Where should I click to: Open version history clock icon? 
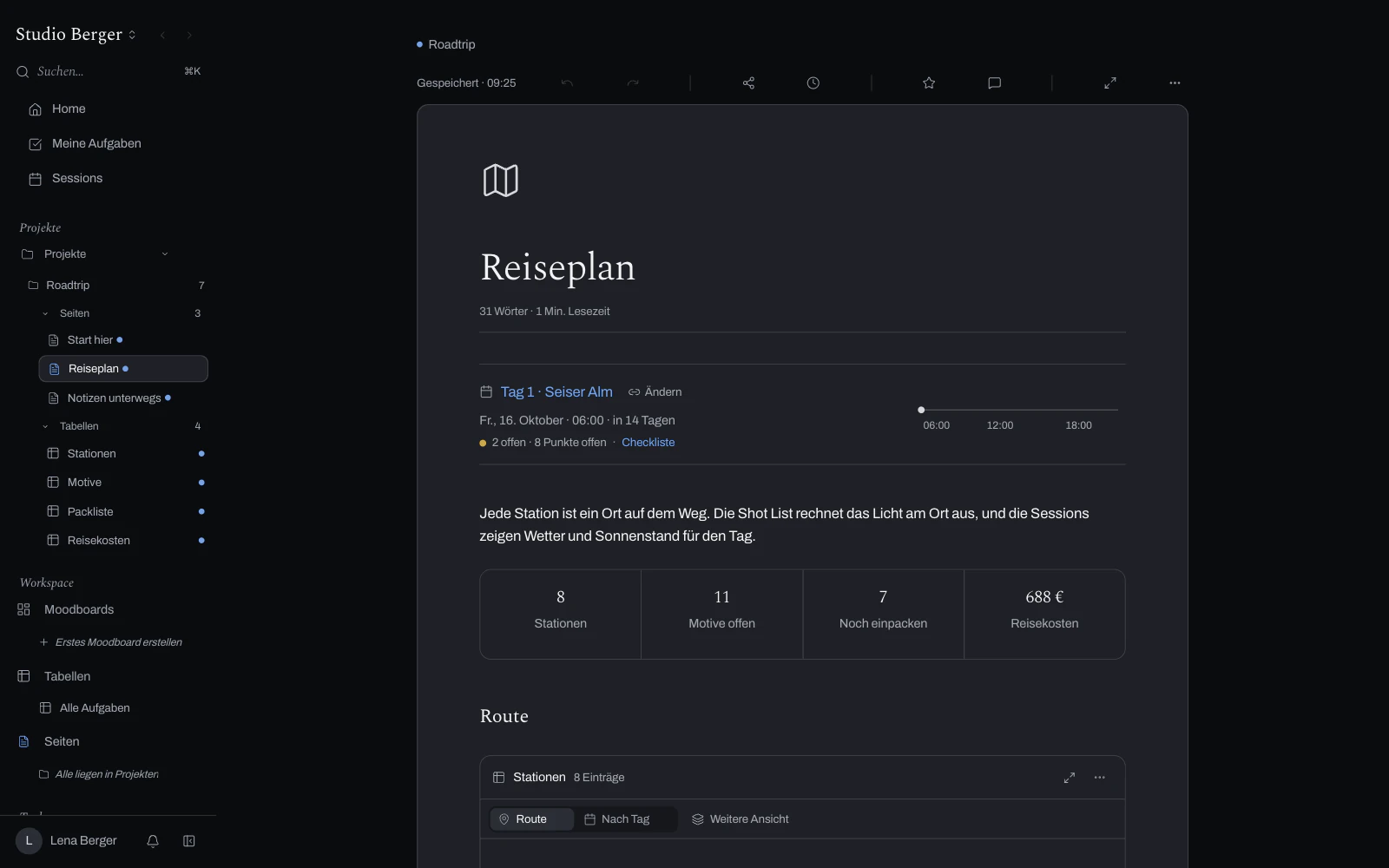pyautogui.click(x=813, y=83)
